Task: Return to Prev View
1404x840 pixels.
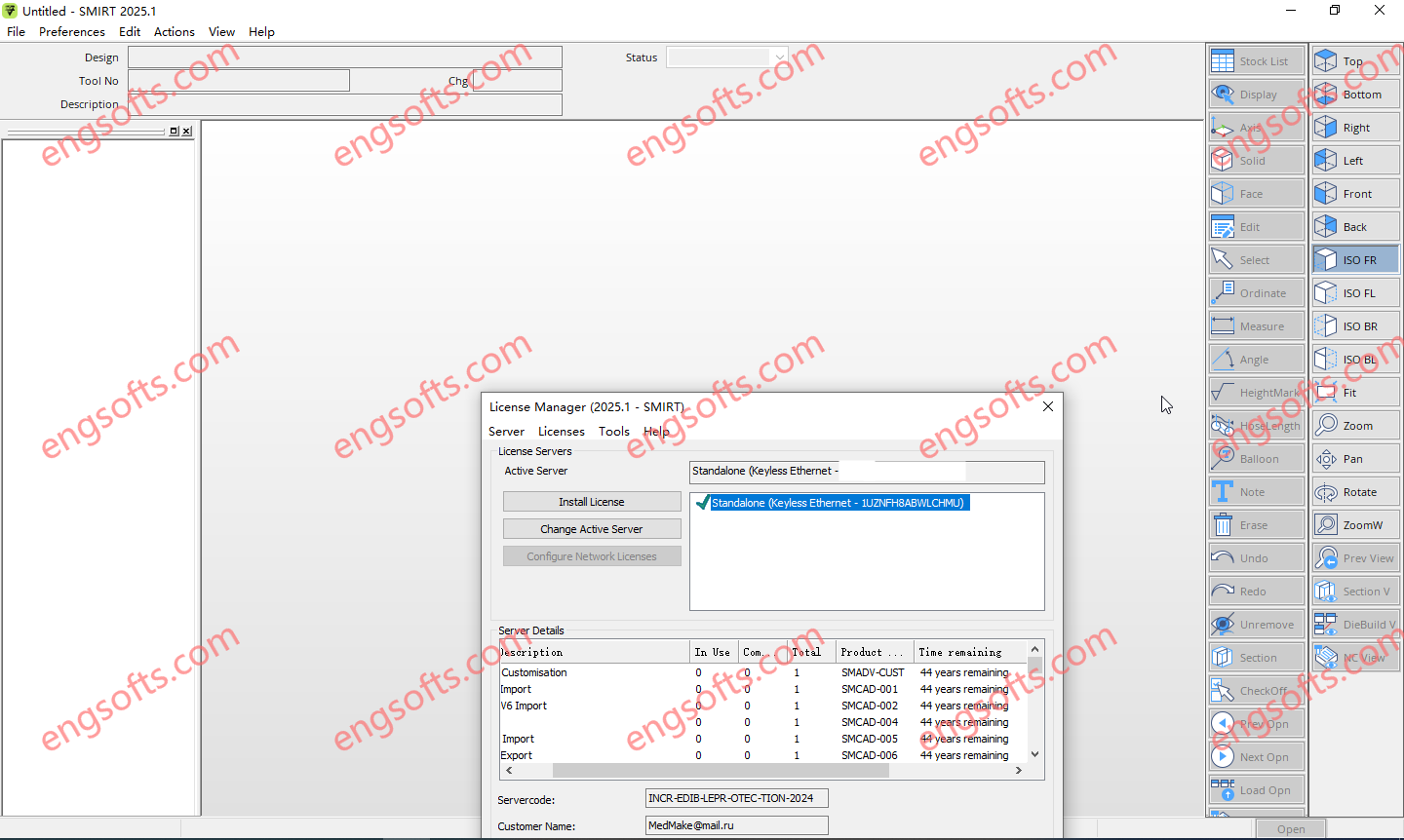Action: coord(1355,558)
